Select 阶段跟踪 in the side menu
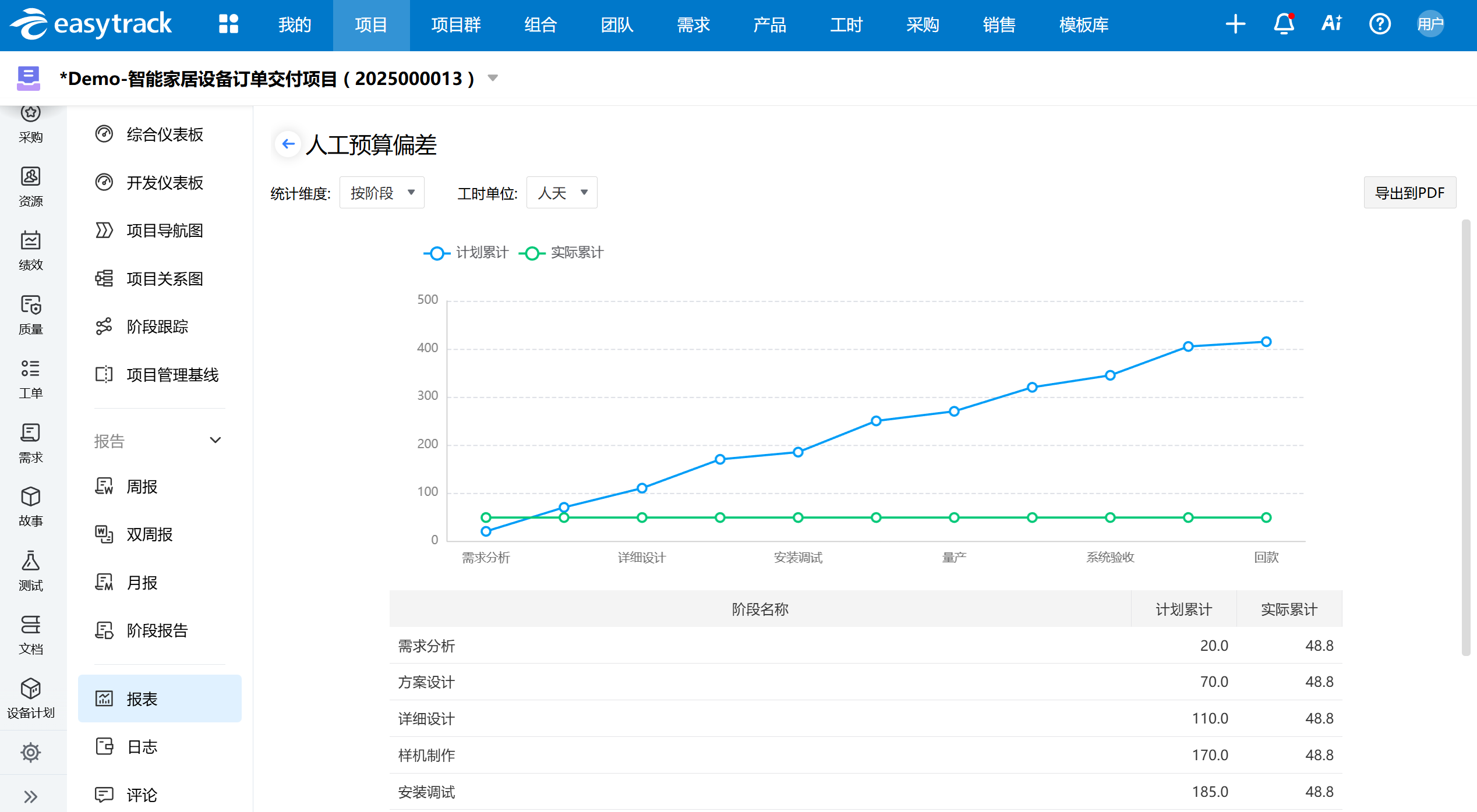 (157, 327)
